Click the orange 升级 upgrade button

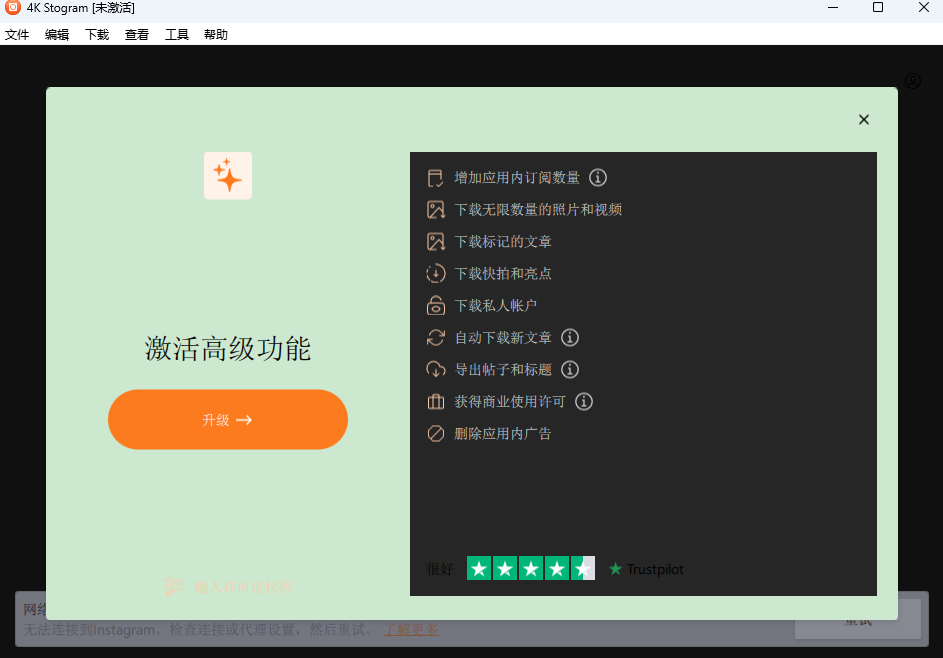coord(228,419)
